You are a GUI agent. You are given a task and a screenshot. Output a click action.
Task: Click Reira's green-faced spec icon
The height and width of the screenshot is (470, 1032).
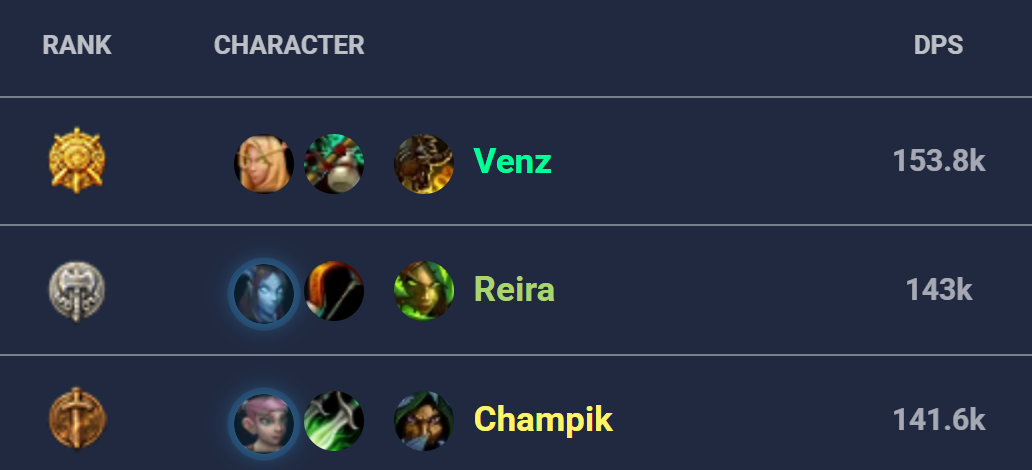point(424,291)
